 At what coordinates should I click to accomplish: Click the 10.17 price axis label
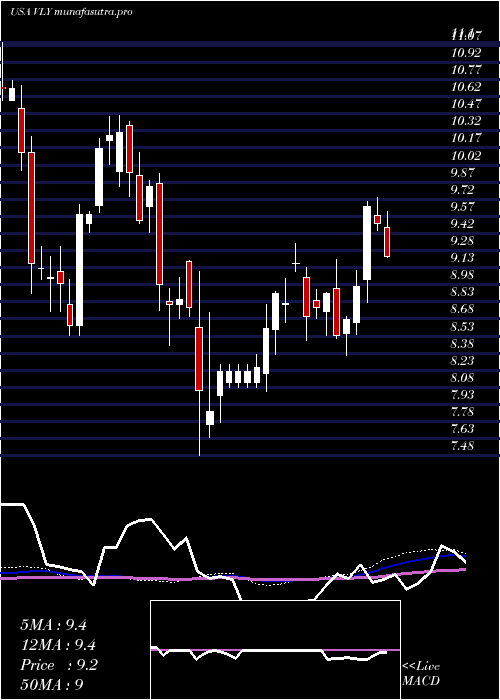click(467, 138)
